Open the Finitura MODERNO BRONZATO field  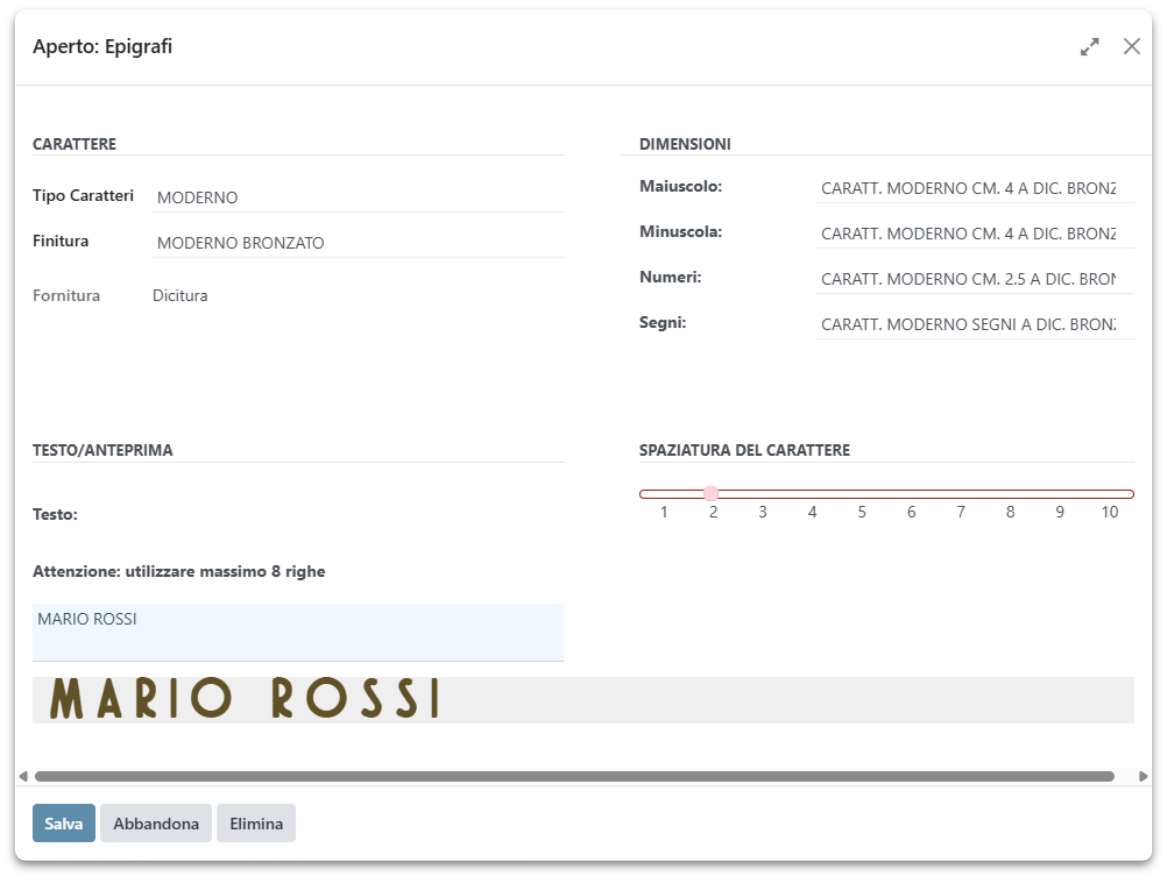(357, 243)
